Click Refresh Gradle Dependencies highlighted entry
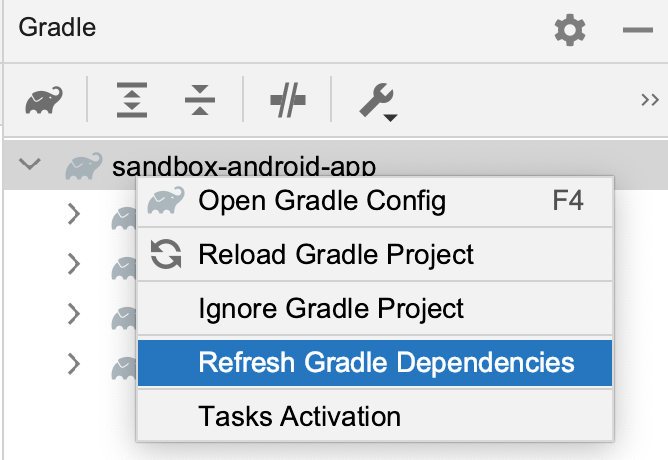The height and width of the screenshot is (460, 668). (x=375, y=362)
